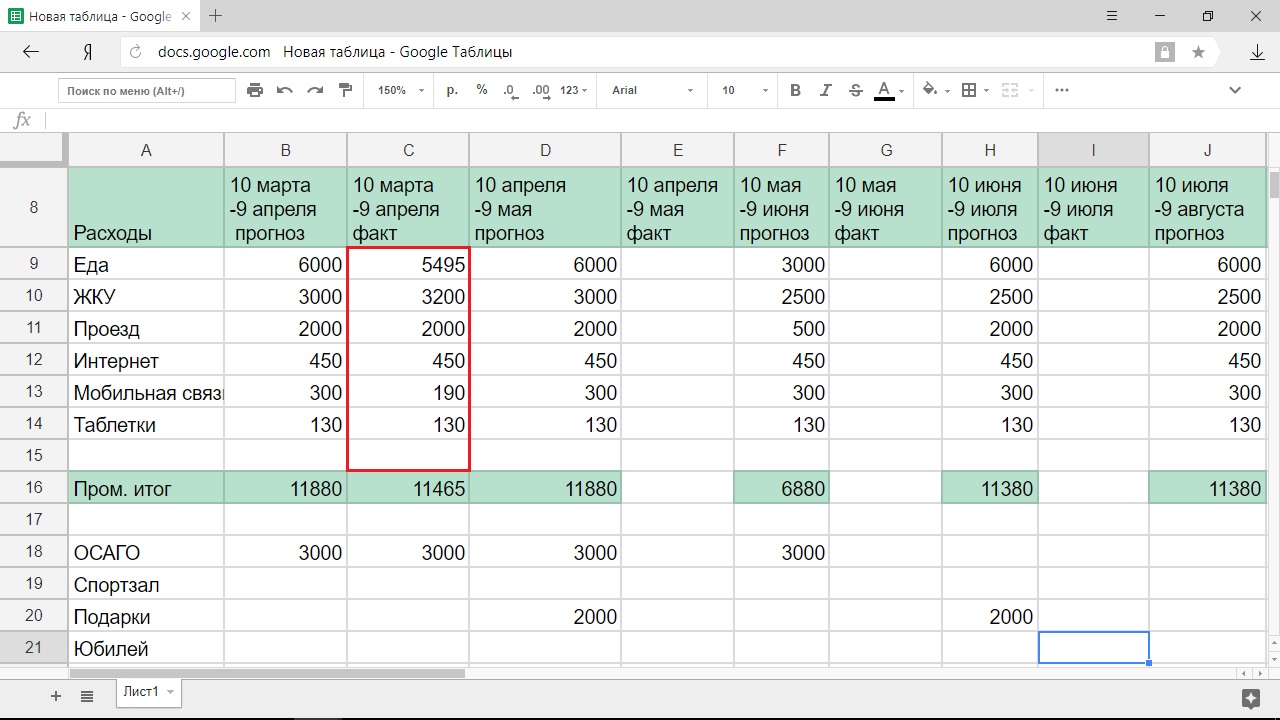
Task: Undo the last action
Action: tap(285, 90)
